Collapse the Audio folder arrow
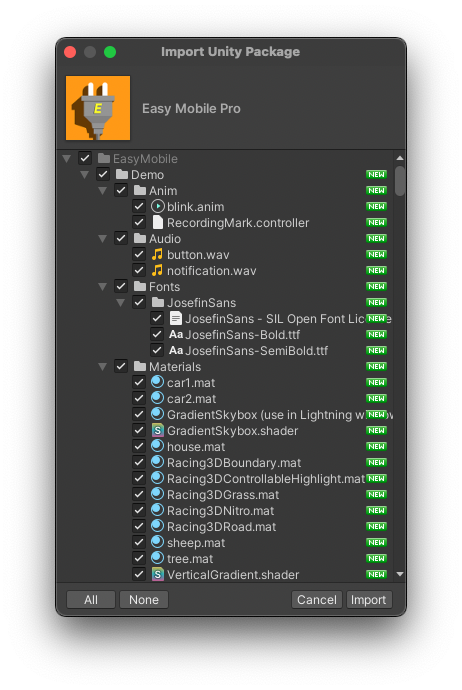This screenshot has width=462, height=690. click(x=103, y=239)
